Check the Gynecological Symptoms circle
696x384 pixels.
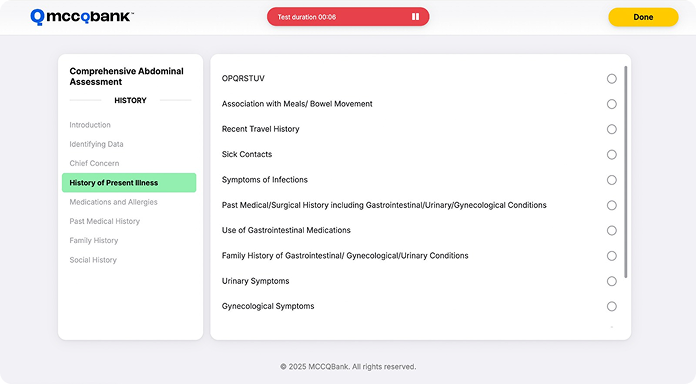pyautogui.click(x=612, y=306)
